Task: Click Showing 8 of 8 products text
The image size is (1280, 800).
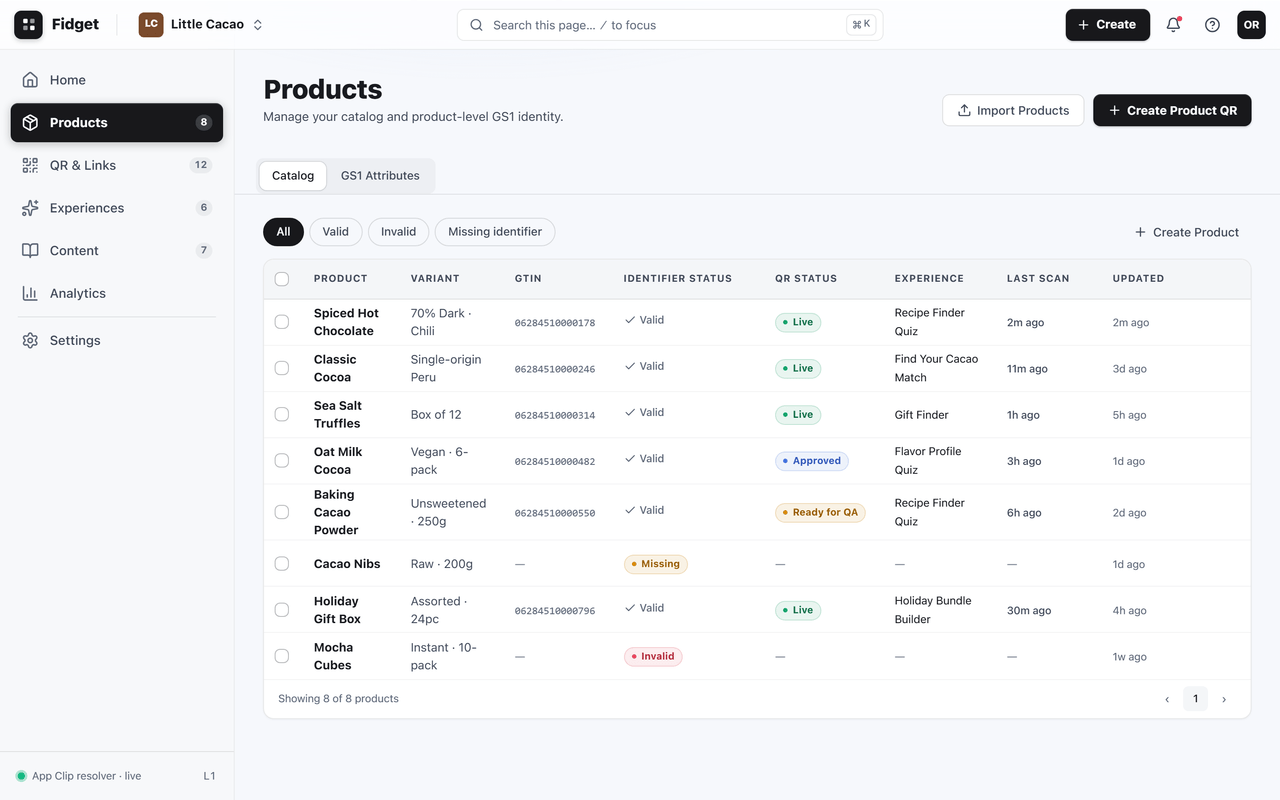Action: pos(338,699)
